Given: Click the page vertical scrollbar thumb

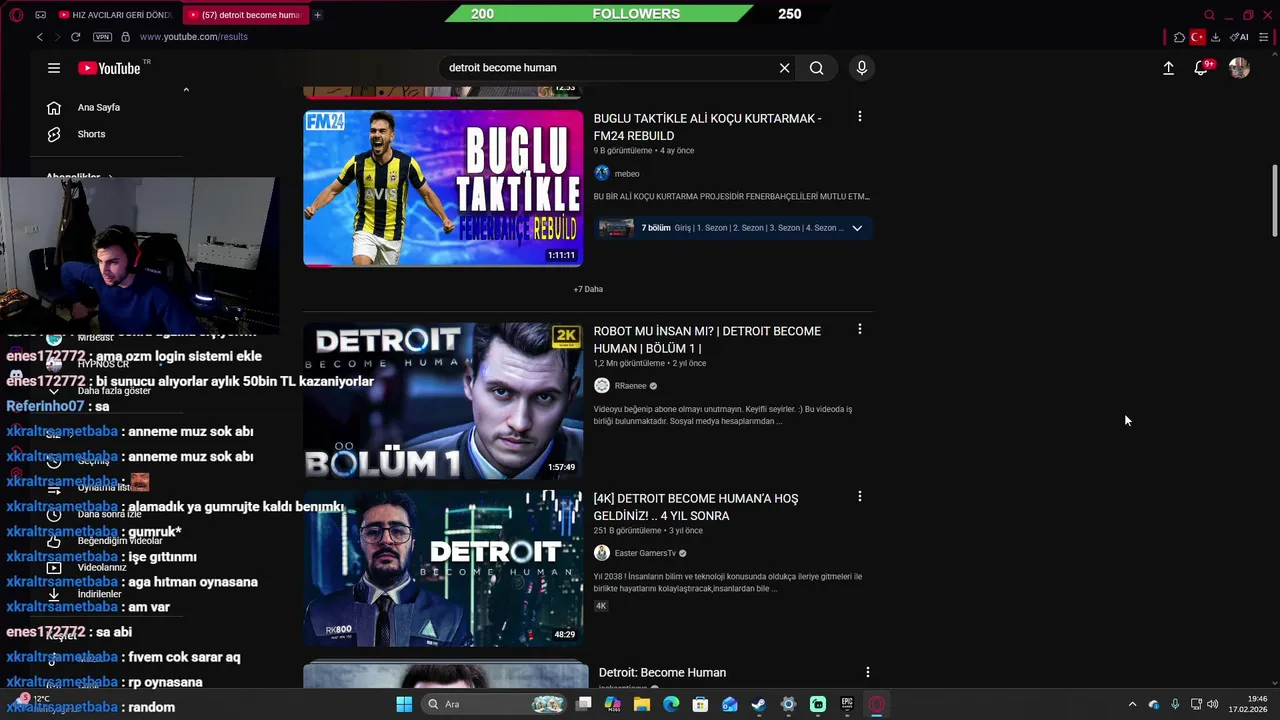Looking at the screenshot, I should 1274,200.
